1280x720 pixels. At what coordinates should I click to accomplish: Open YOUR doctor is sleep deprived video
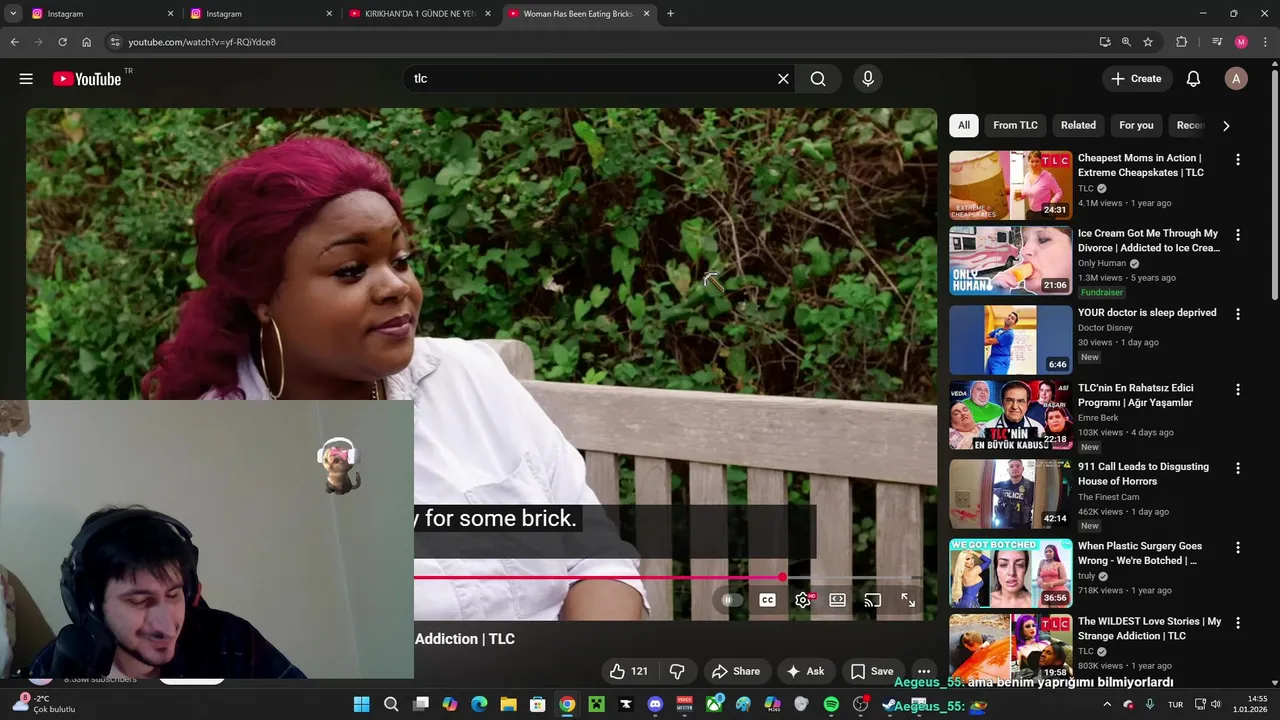[x=1010, y=340]
